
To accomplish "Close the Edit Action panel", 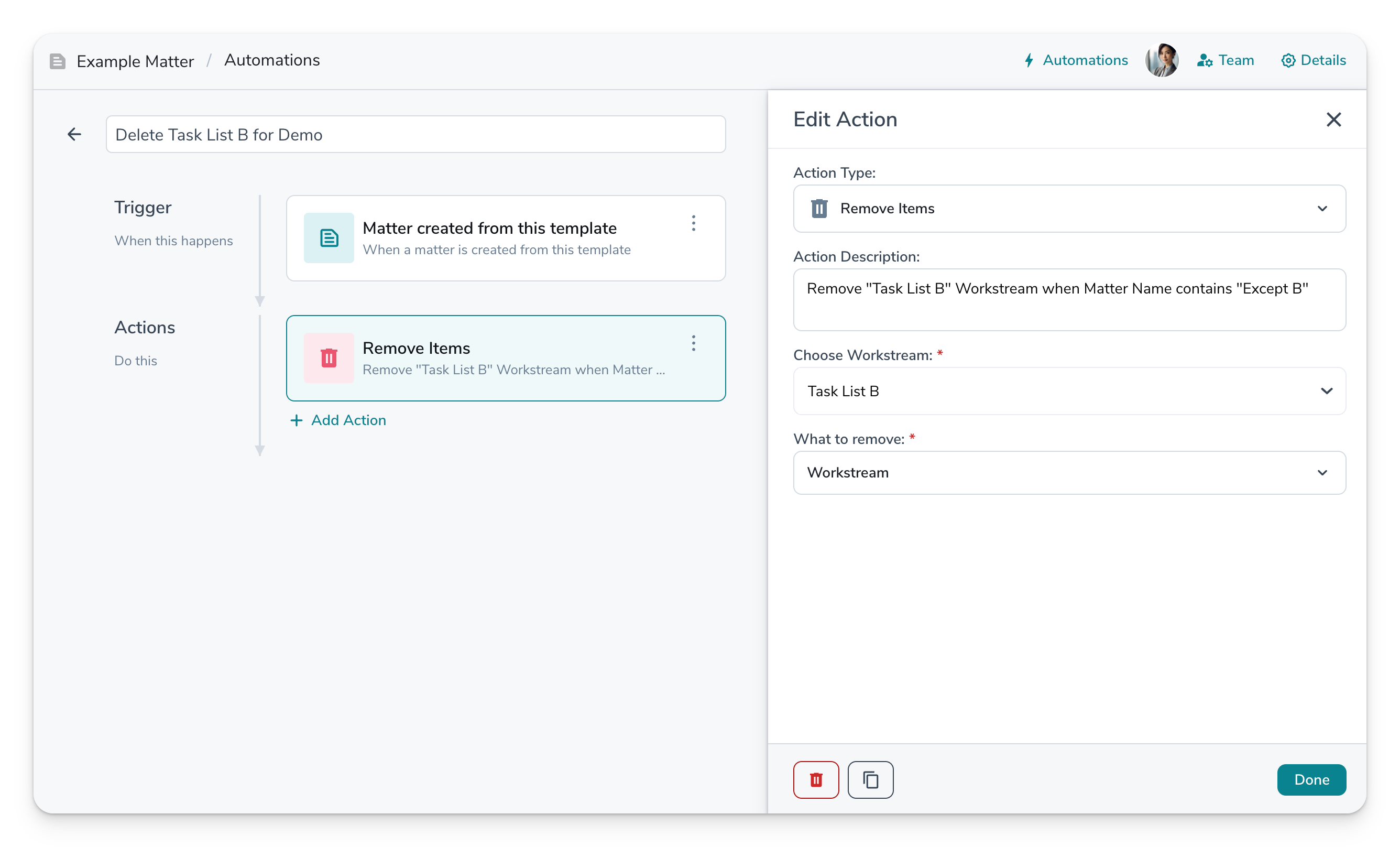I will pyautogui.click(x=1333, y=120).
